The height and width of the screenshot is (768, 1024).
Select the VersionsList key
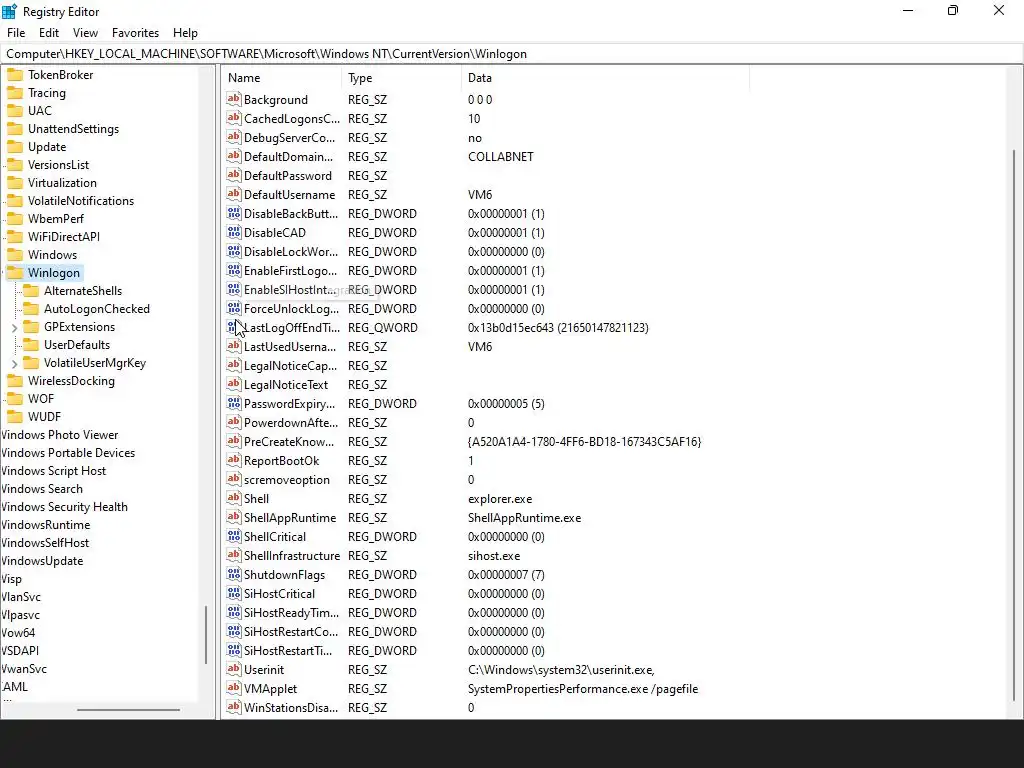(x=58, y=165)
